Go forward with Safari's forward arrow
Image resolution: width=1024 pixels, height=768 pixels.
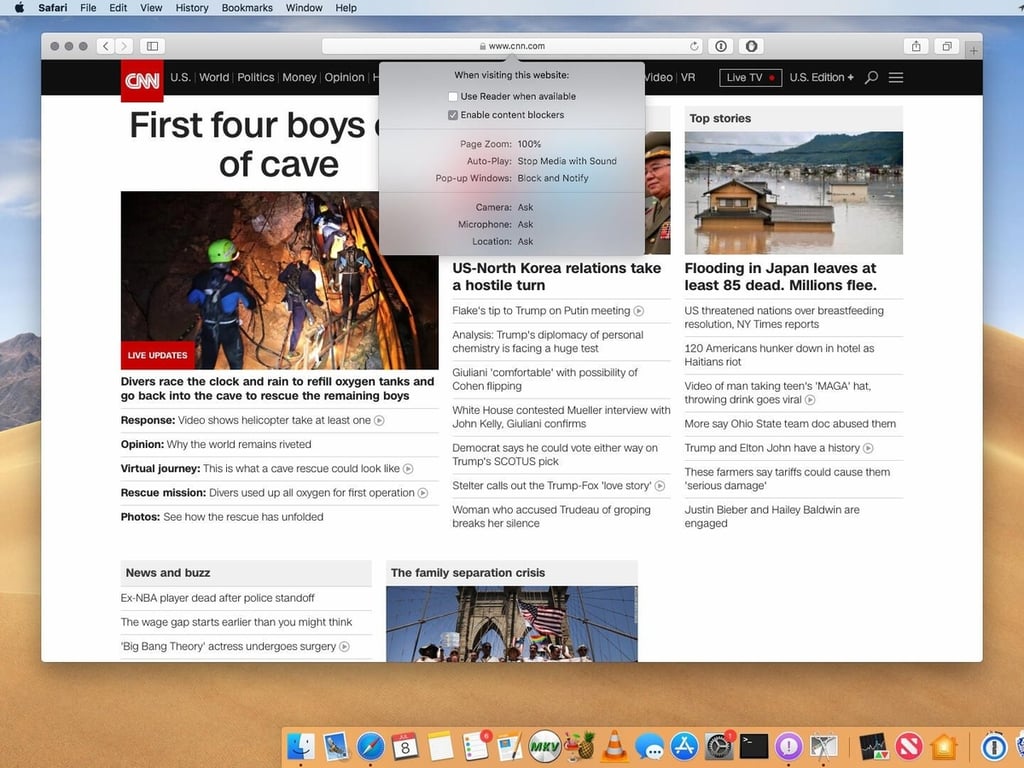[124, 46]
